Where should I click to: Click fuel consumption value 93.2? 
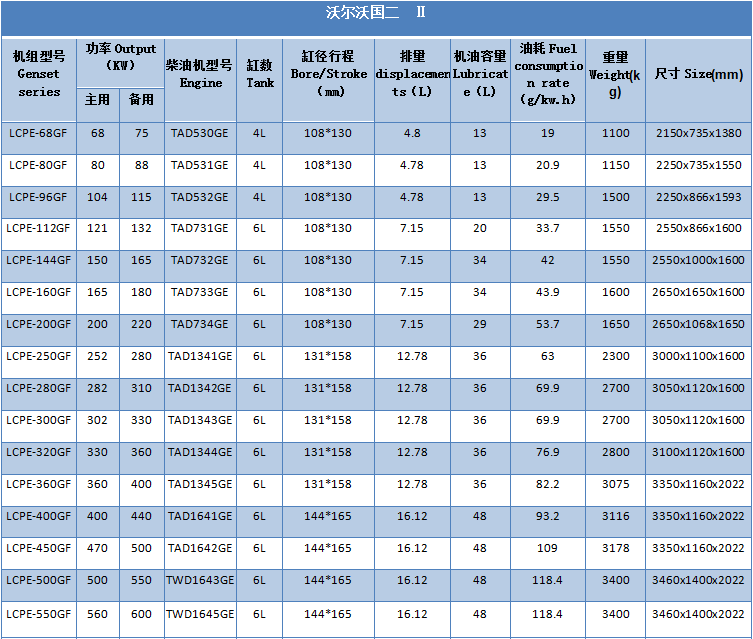point(547,517)
